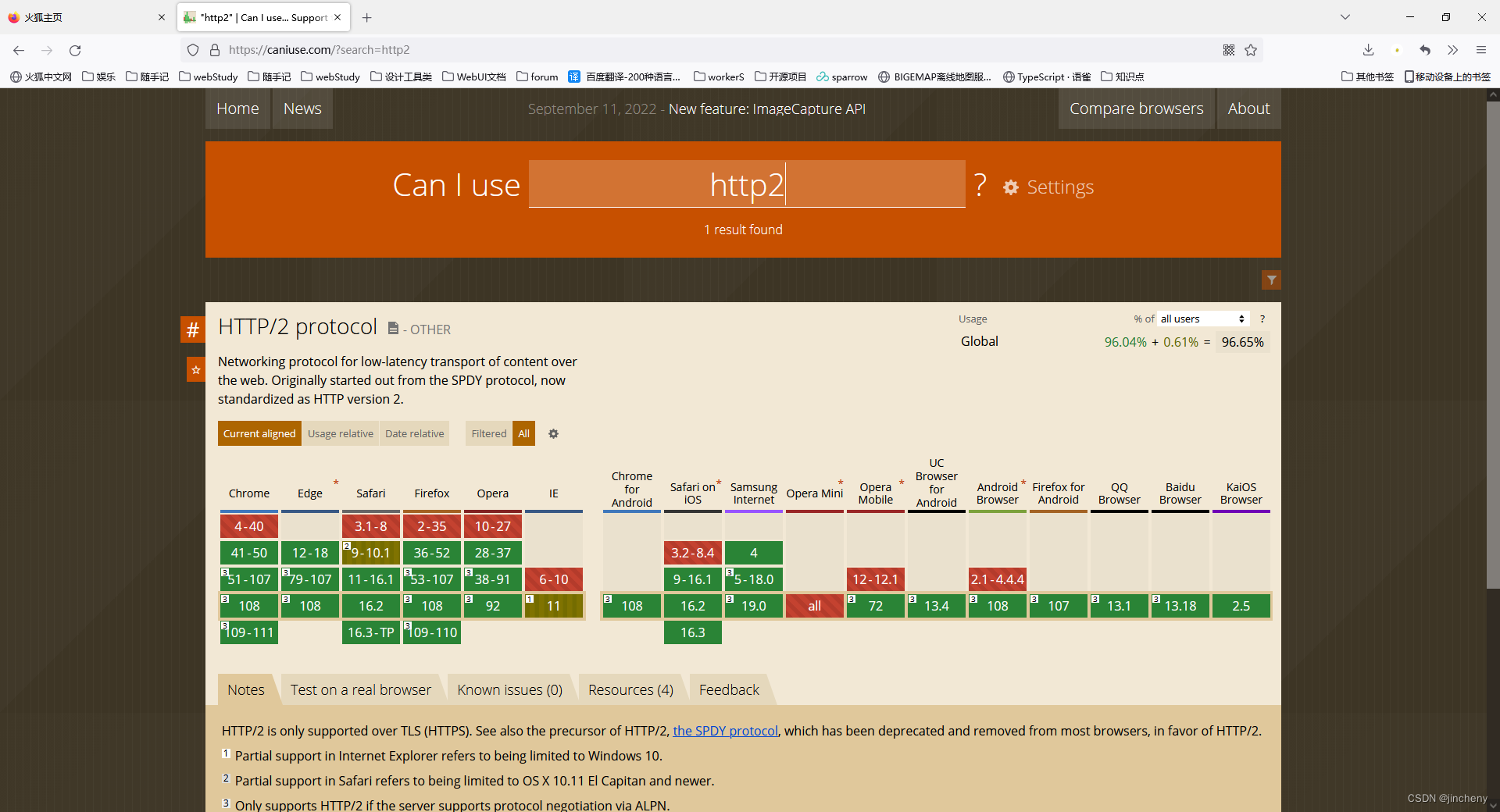Click the permalink hash icon beside HTTP/2 protocol
Image resolution: width=1500 pixels, height=812 pixels.
[192, 329]
